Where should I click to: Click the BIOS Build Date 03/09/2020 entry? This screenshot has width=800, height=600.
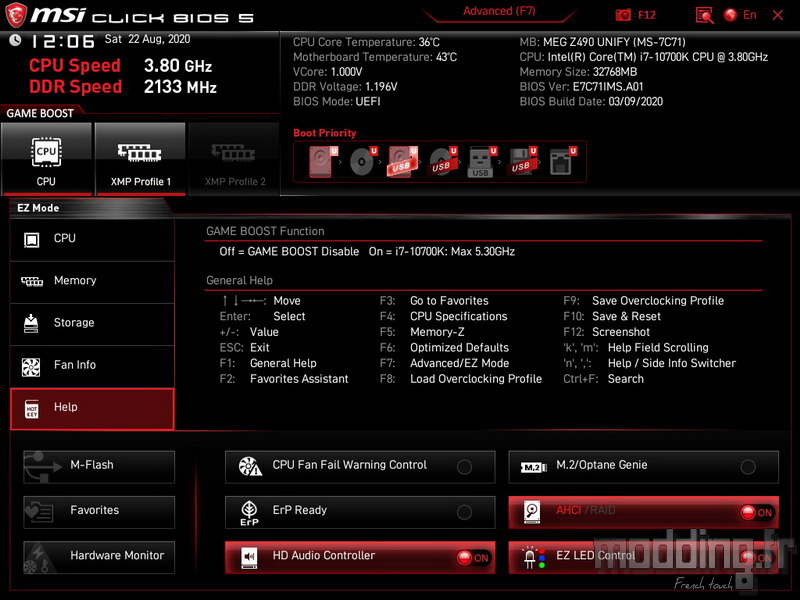point(591,101)
